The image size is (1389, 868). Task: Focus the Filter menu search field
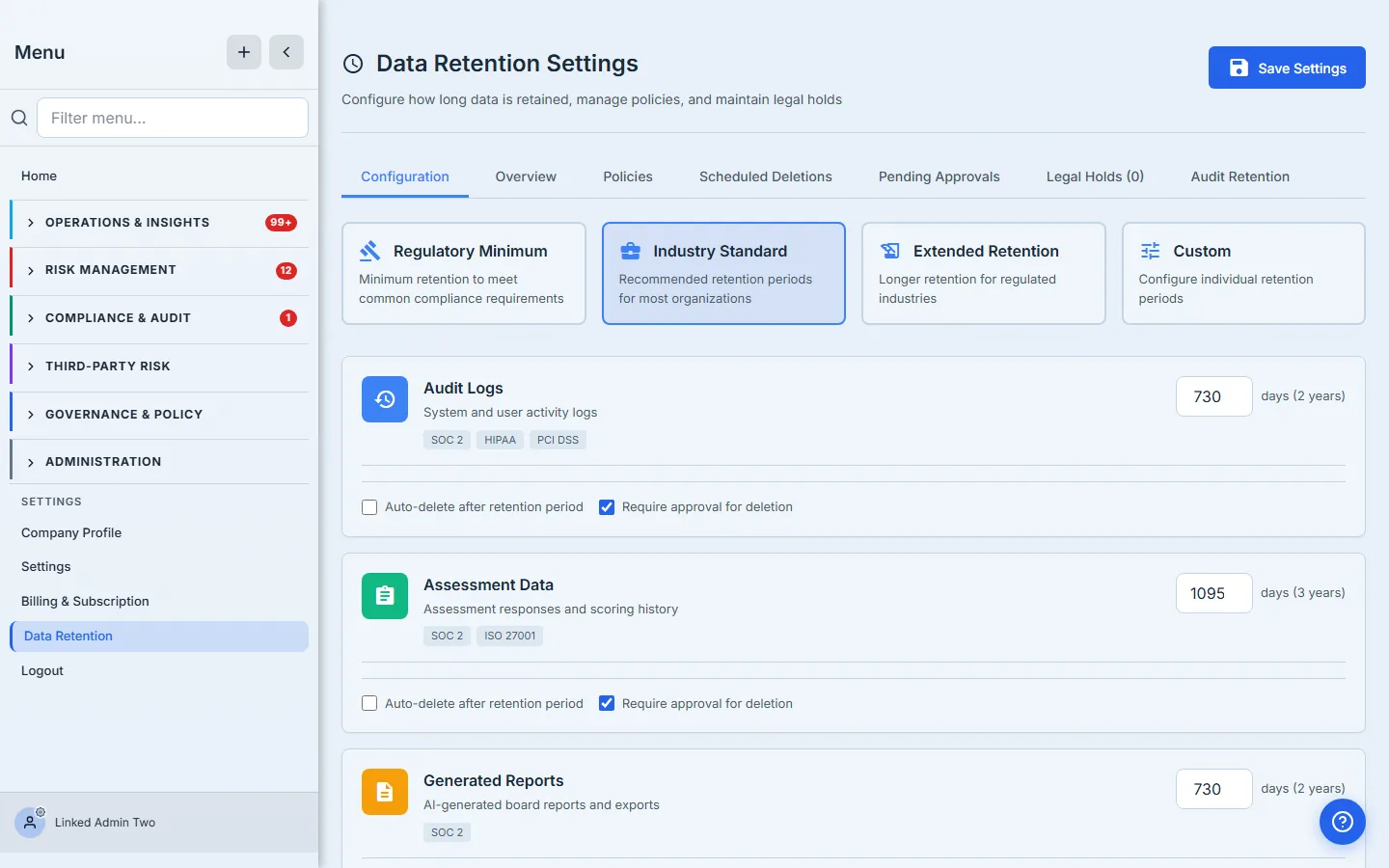tap(173, 118)
